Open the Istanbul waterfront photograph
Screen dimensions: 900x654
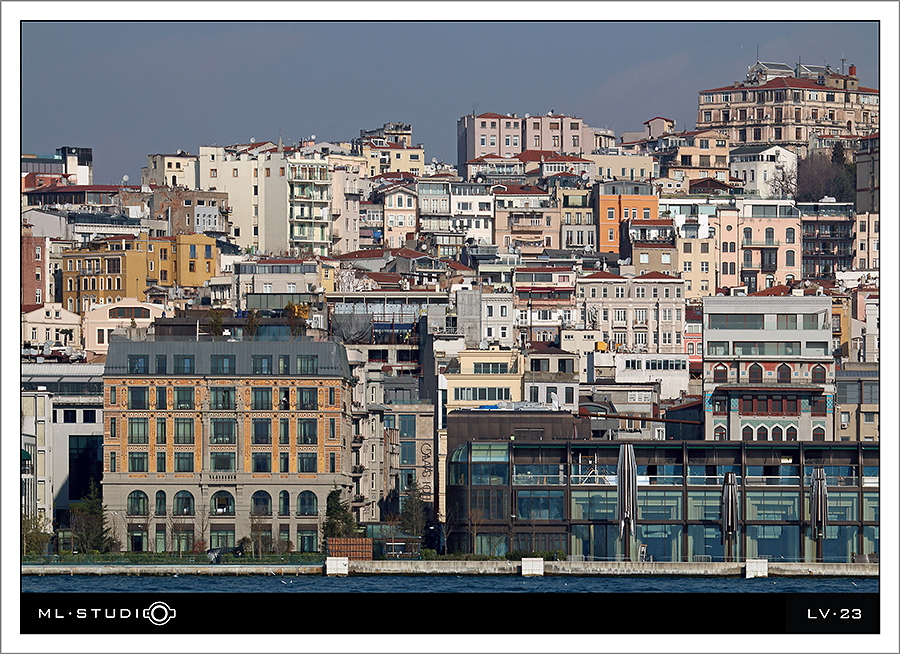click(450, 307)
